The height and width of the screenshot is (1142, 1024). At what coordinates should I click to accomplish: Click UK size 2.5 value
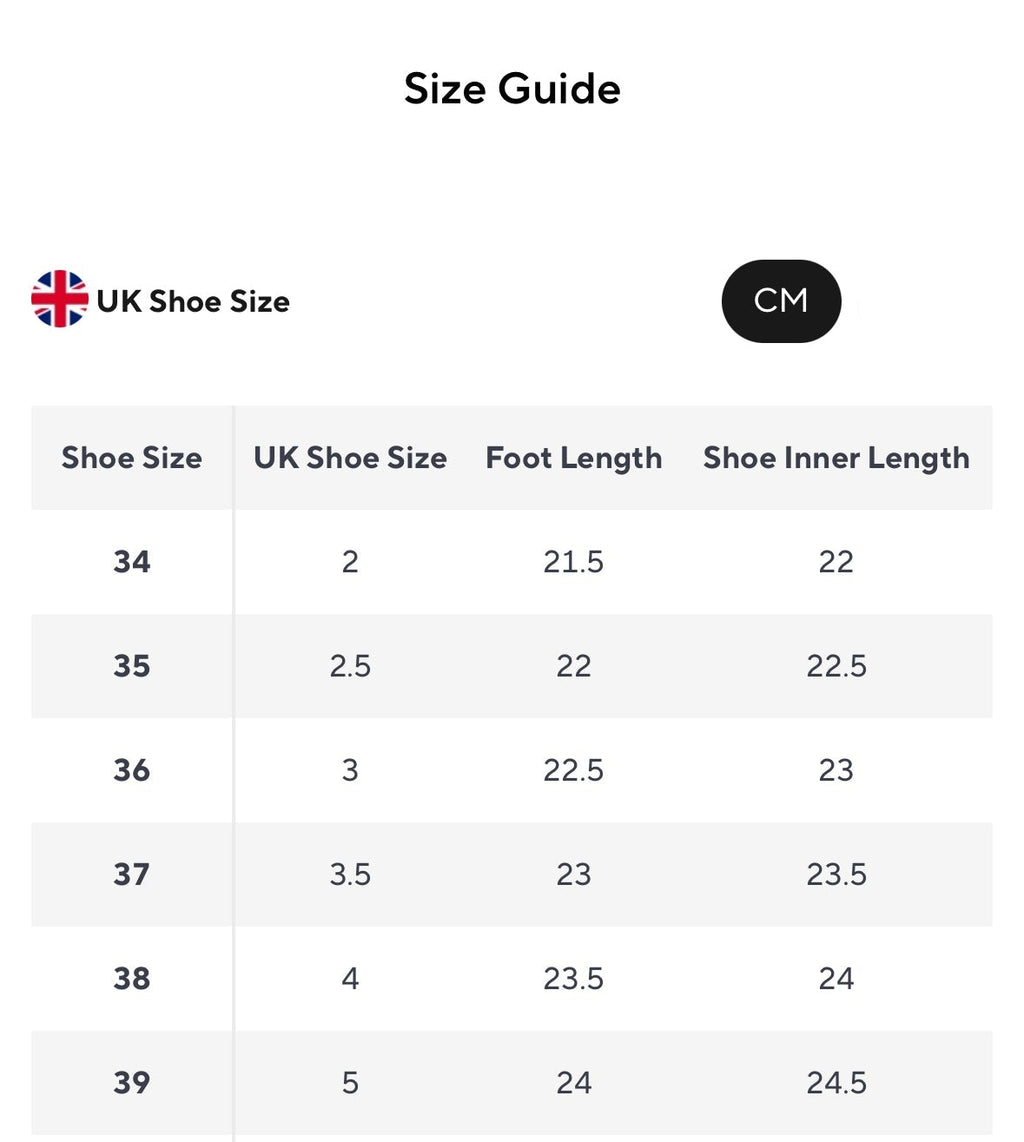coord(349,666)
